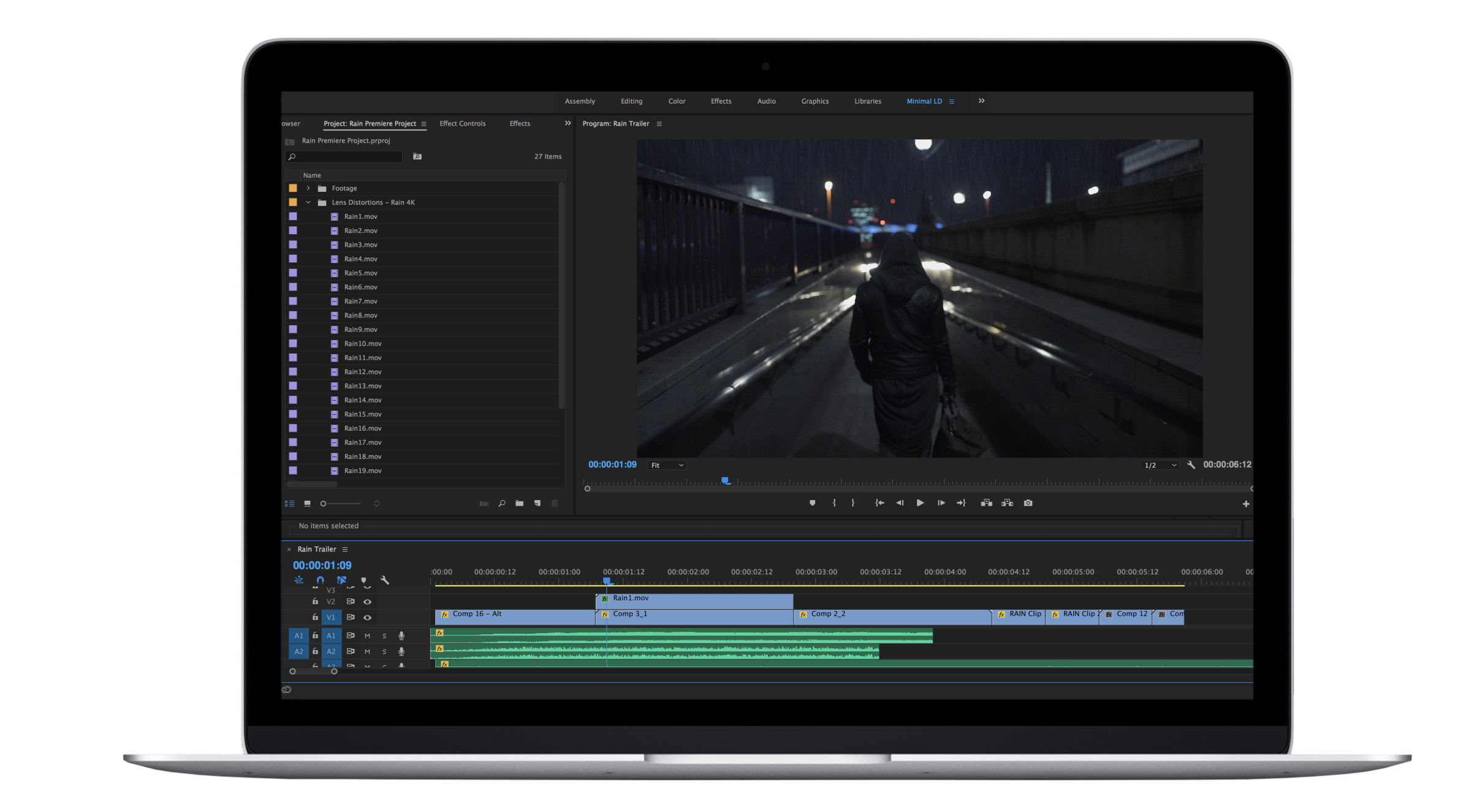This screenshot has height=812, width=1471.
Task: Expand the Footage bin
Action: click(x=308, y=188)
